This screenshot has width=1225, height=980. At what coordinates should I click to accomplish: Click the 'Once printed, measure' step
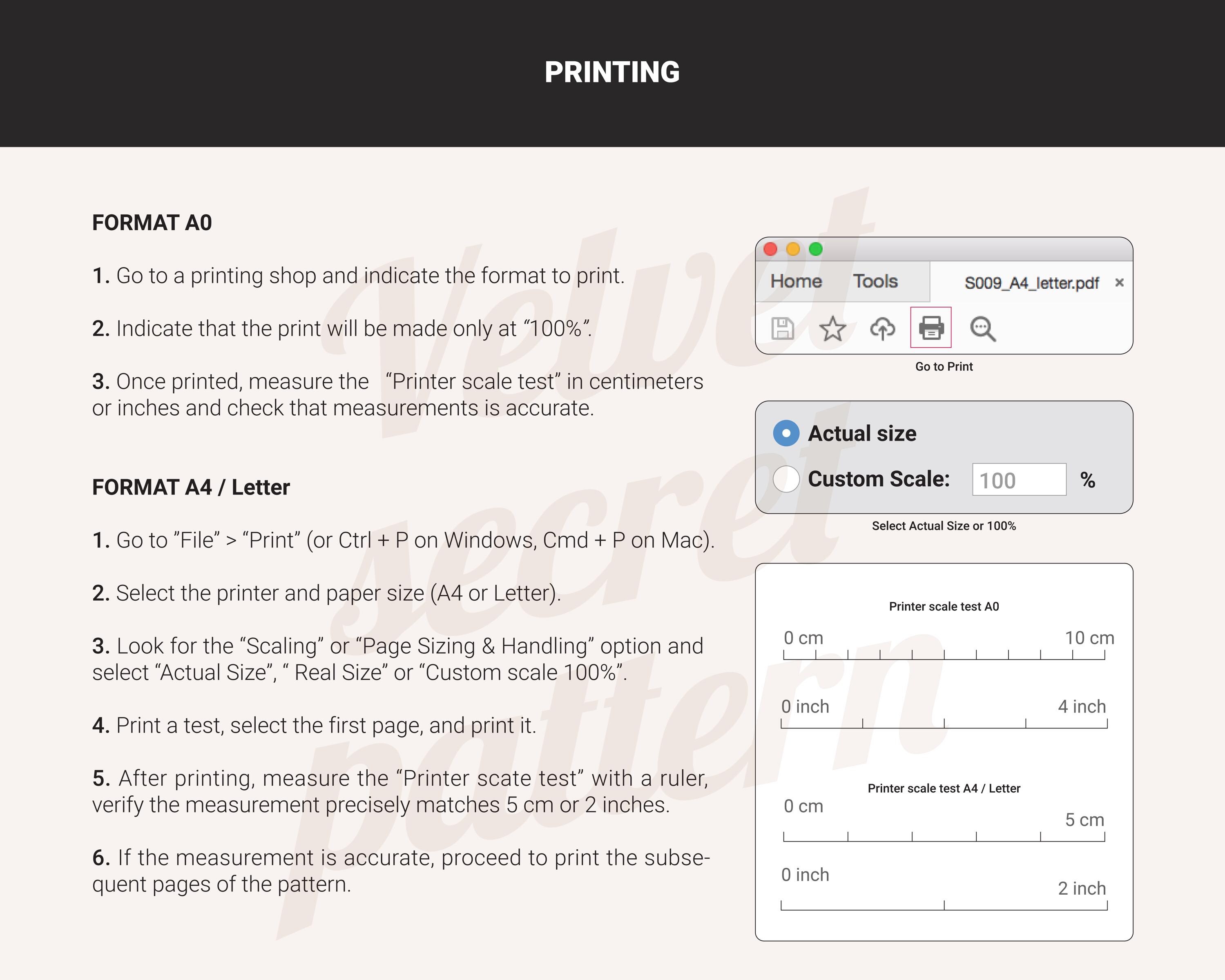pos(398,395)
